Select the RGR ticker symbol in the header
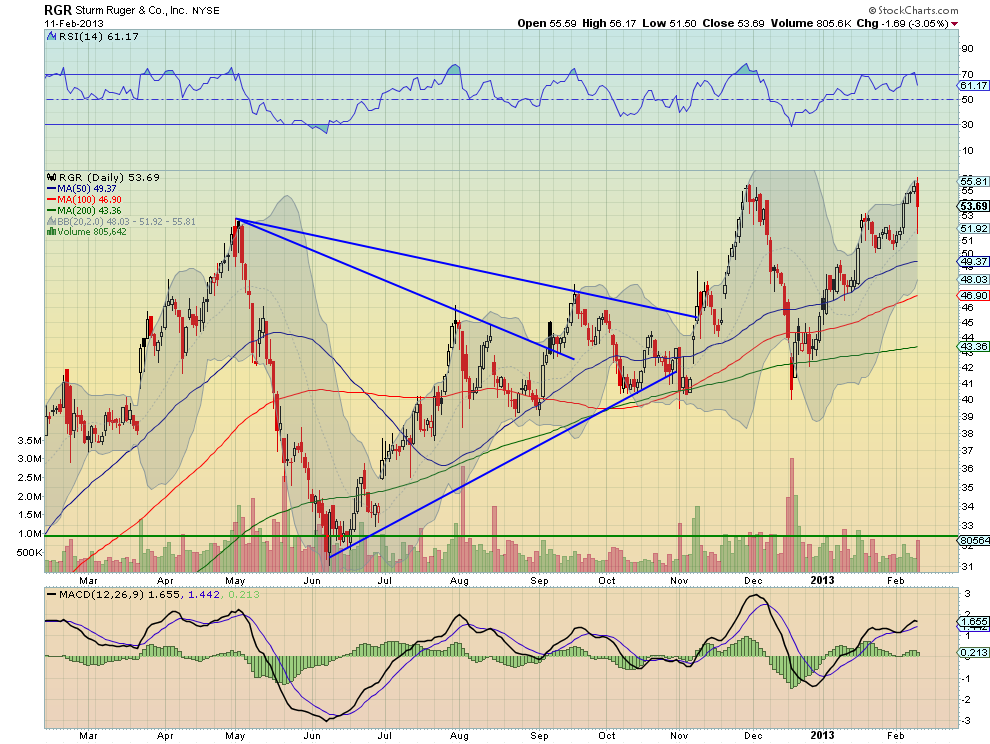 (58, 10)
